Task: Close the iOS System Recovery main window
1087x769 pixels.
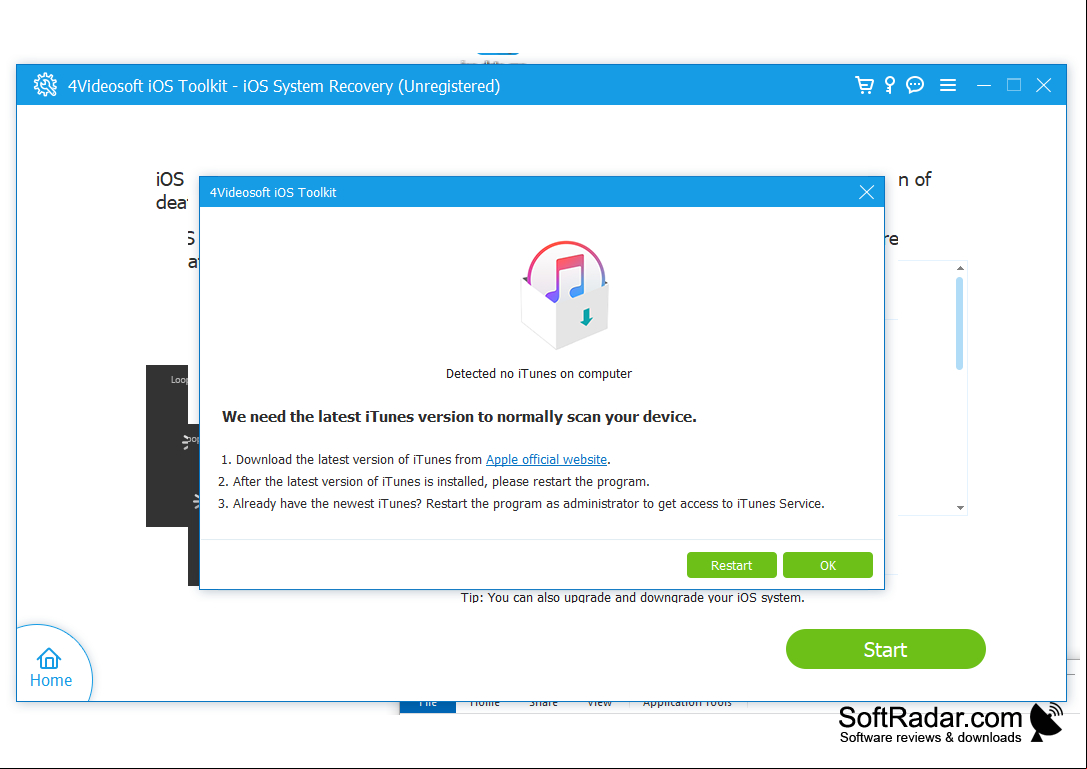Action: pos(1043,85)
